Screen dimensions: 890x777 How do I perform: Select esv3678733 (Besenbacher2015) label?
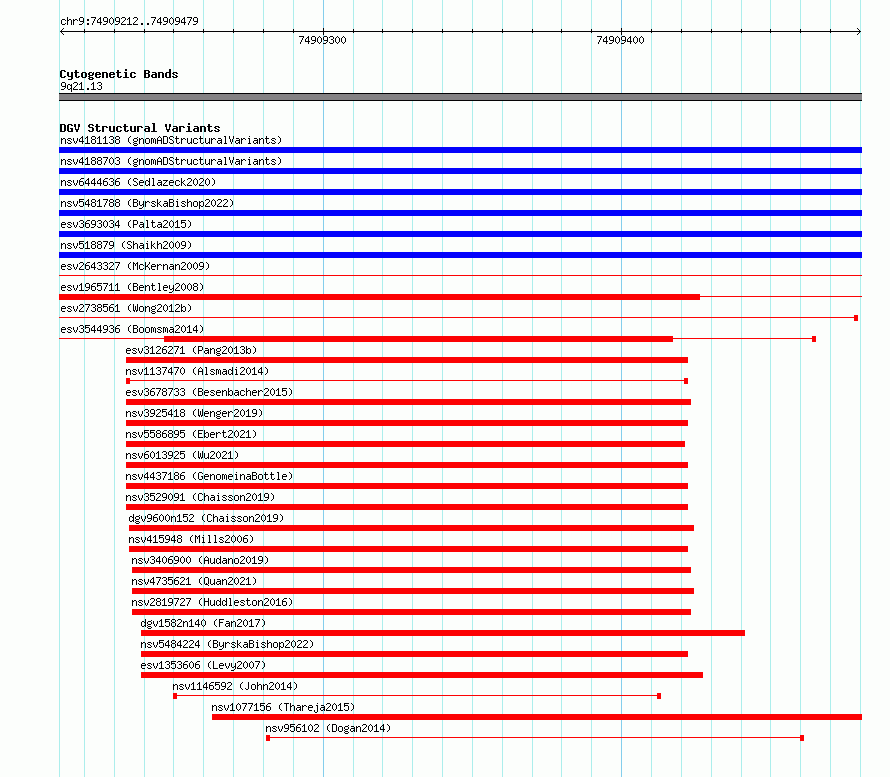(209, 392)
